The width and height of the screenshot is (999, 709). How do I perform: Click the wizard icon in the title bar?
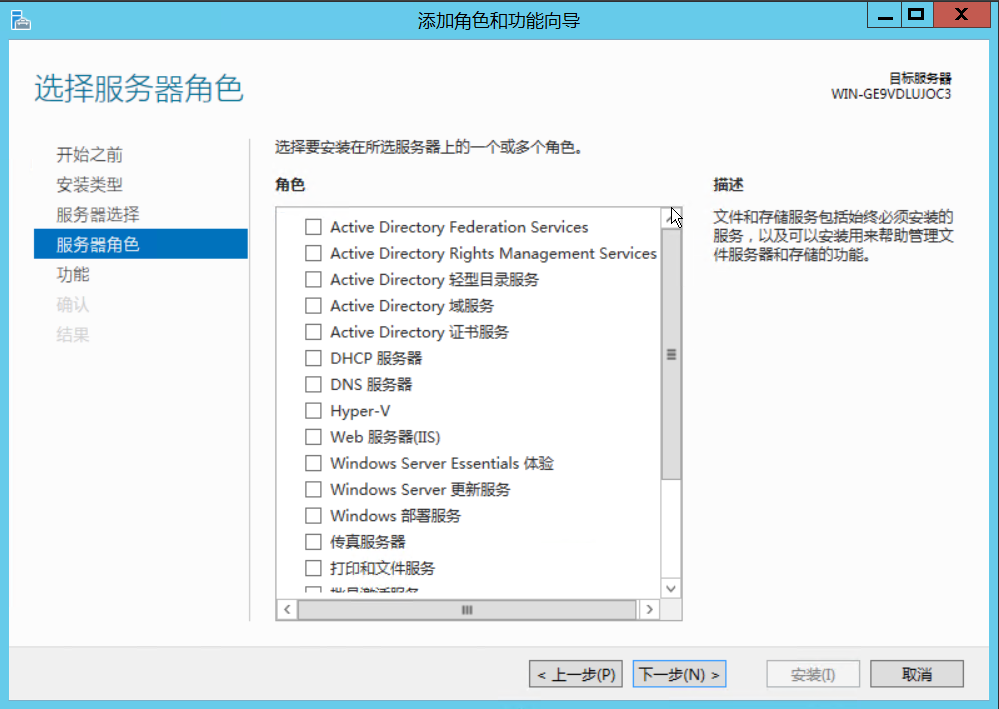[20, 18]
